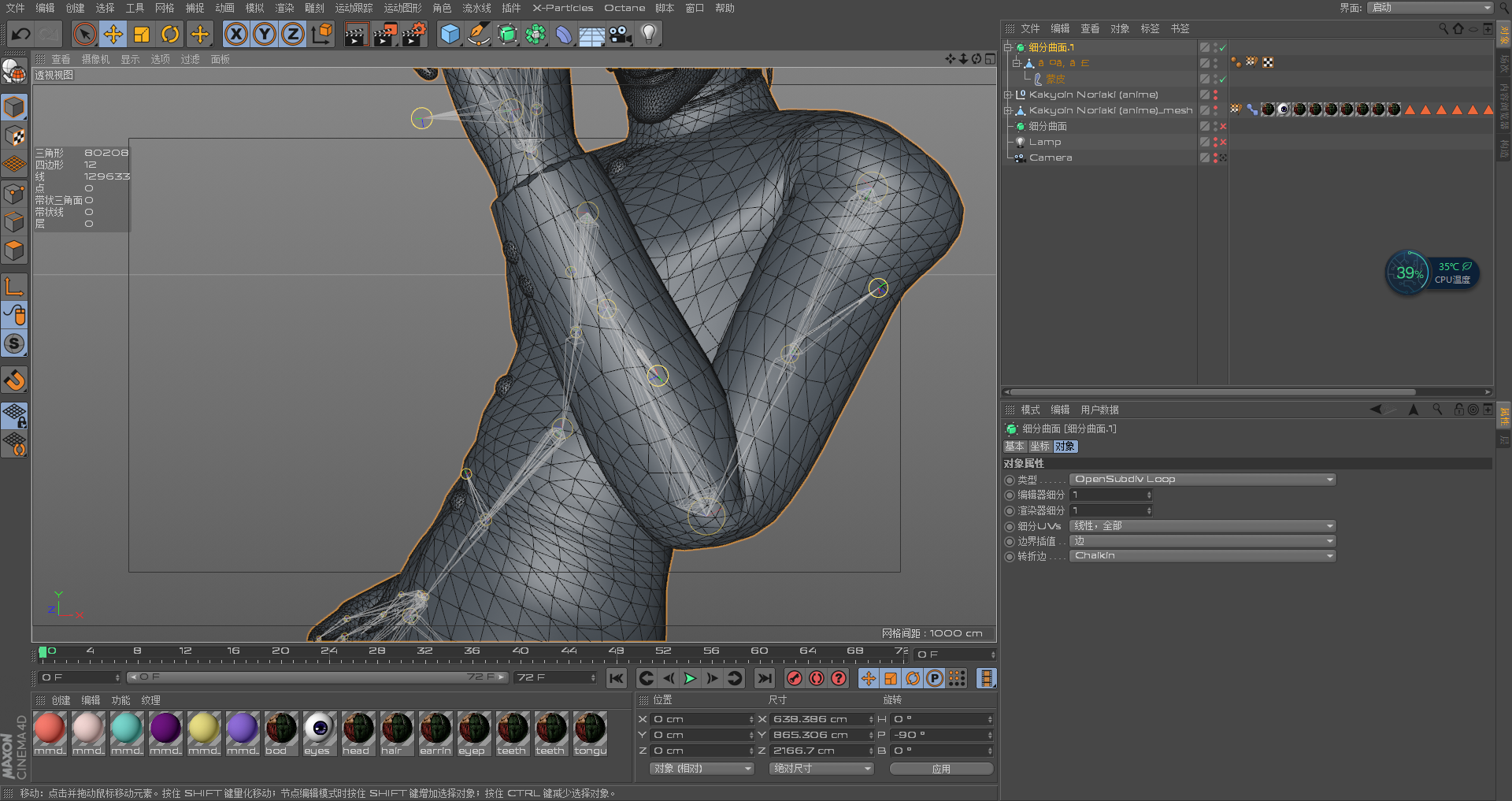Screen dimensions: 1512x801
Task: Open the 渲染 menu
Action: (284, 8)
